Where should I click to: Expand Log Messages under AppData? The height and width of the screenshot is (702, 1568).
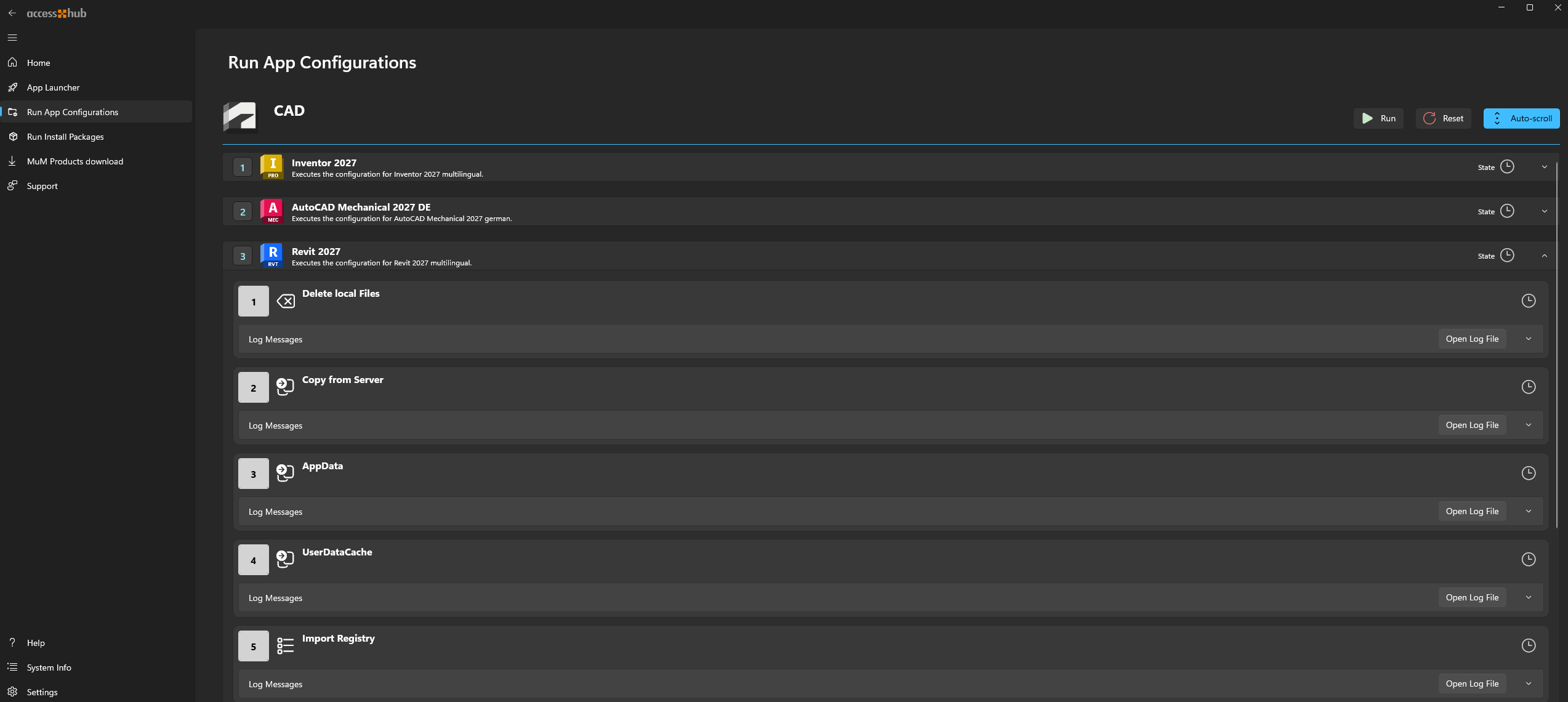(1529, 512)
